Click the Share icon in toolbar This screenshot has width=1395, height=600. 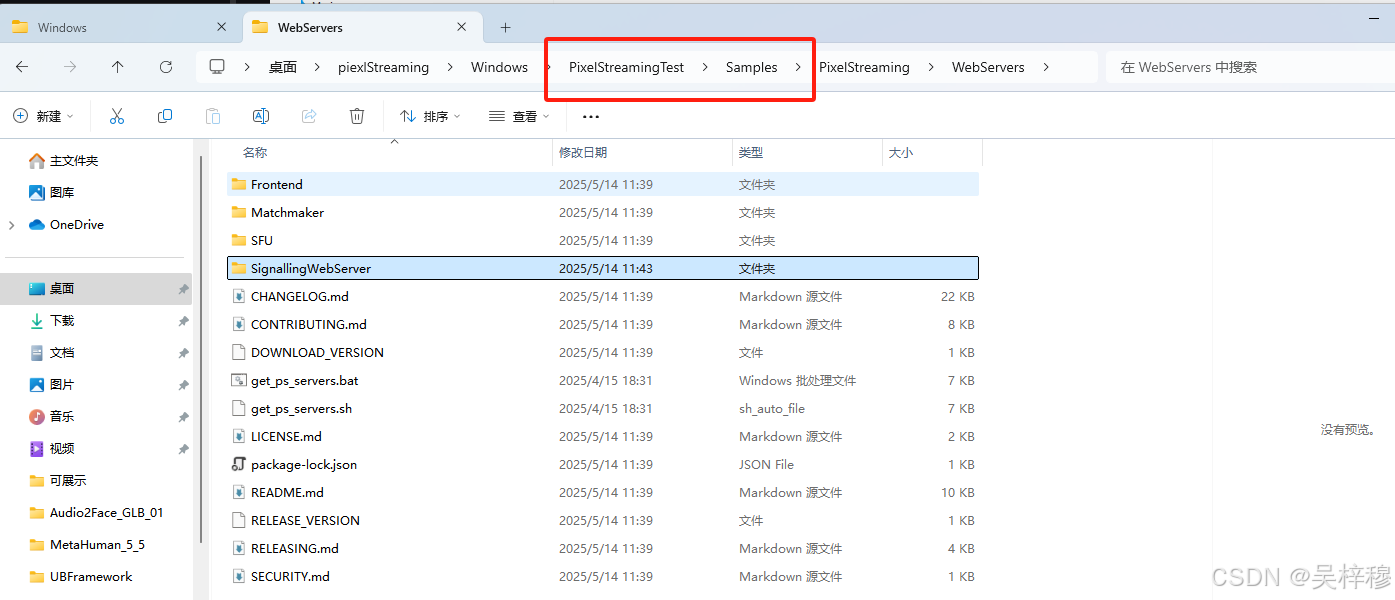click(x=309, y=116)
